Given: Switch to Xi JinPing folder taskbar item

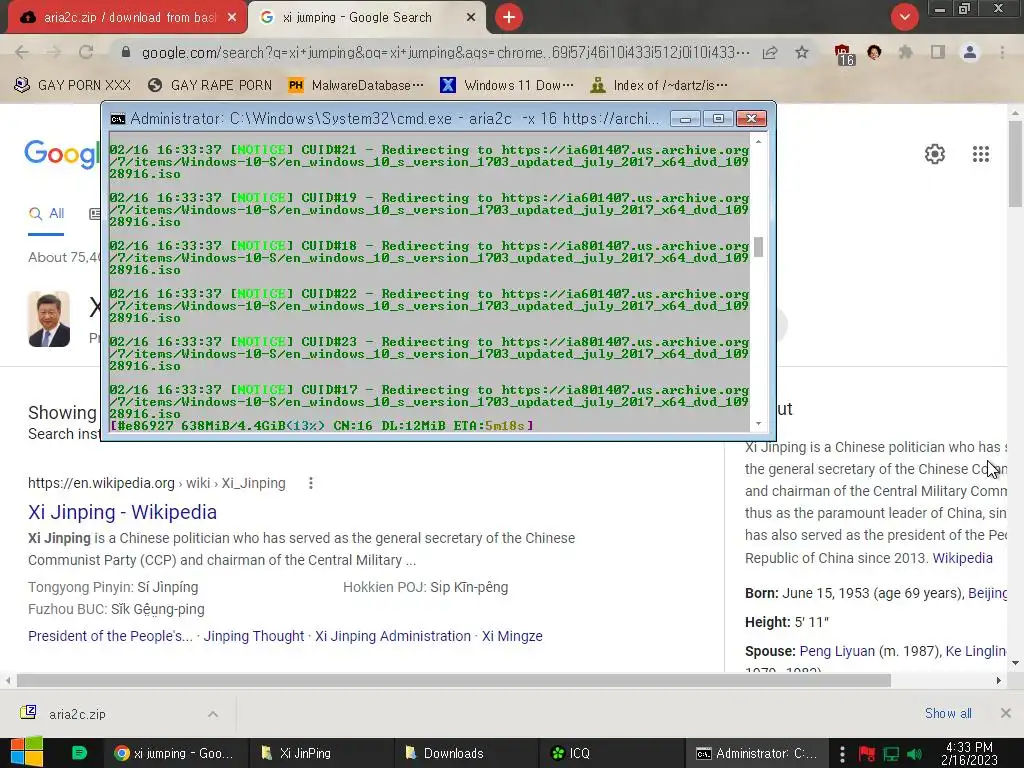Looking at the screenshot, I should pos(320,753).
